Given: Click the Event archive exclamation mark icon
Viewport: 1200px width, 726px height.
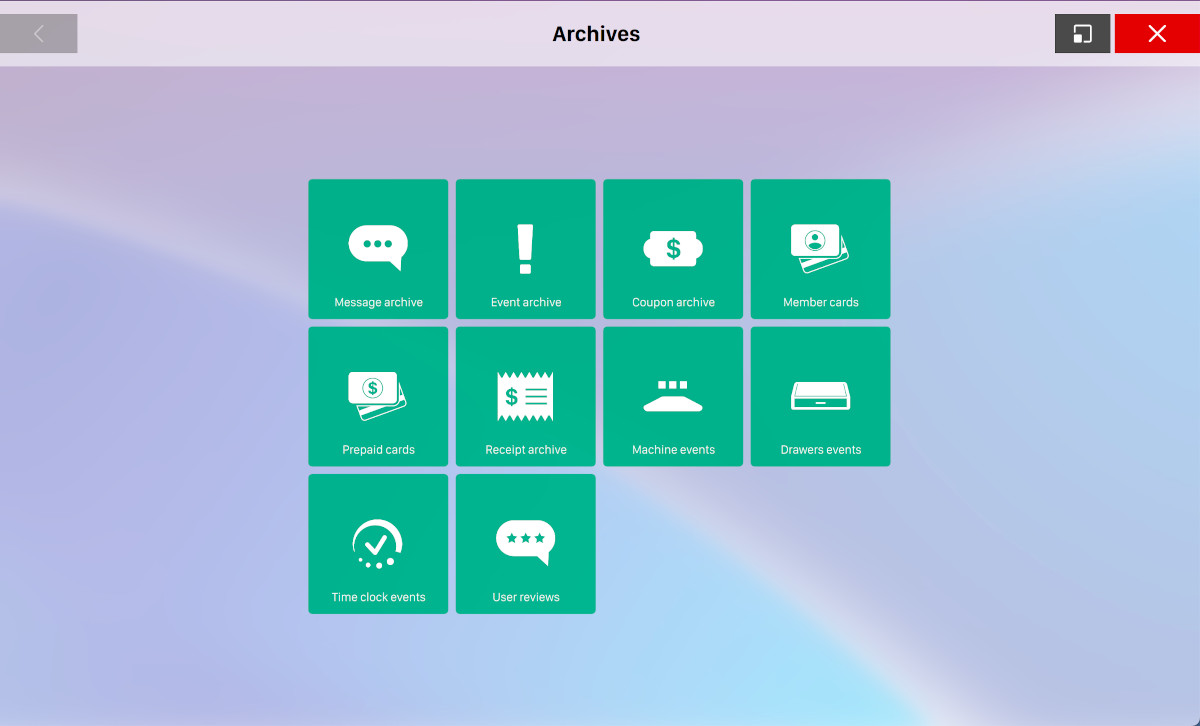Looking at the screenshot, I should [525, 249].
